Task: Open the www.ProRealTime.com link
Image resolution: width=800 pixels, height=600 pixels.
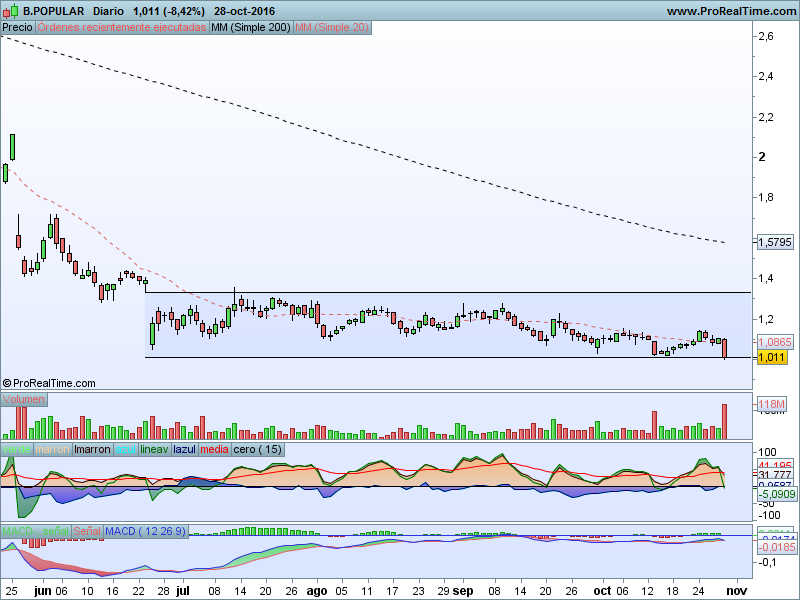Action: [729, 11]
